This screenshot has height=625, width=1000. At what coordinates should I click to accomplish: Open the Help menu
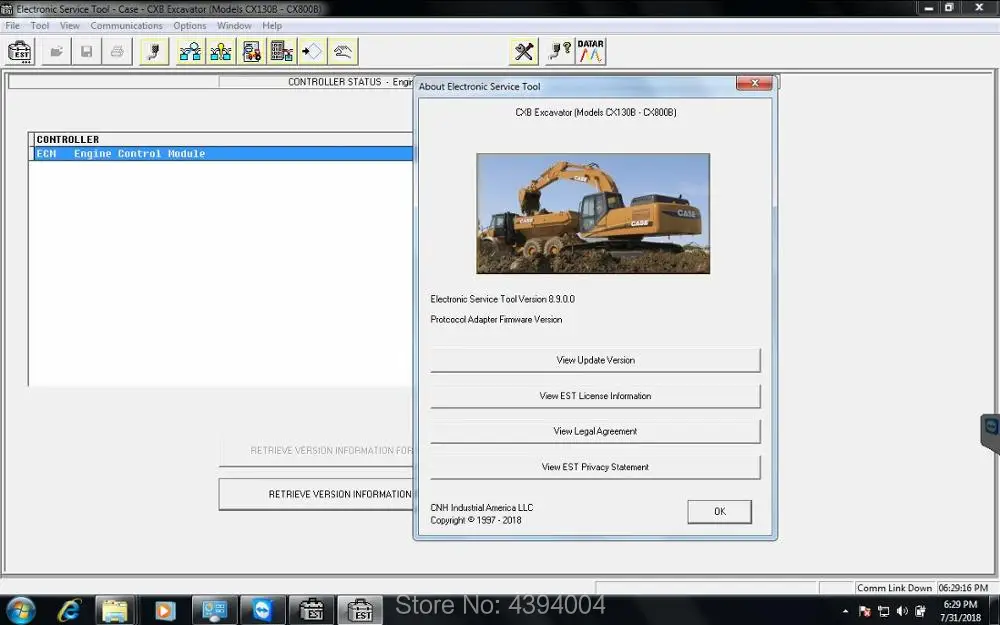pos(272,26)
